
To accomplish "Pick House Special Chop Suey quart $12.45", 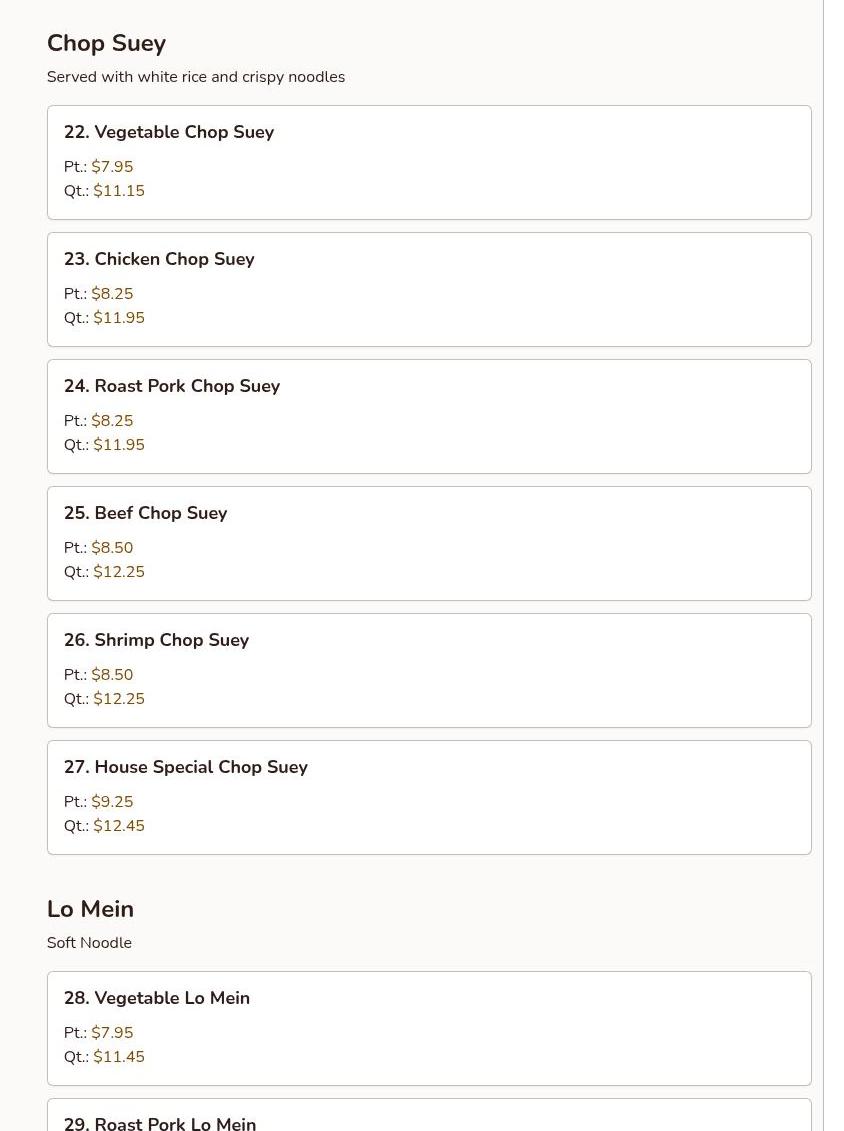I will click(119, 826).
